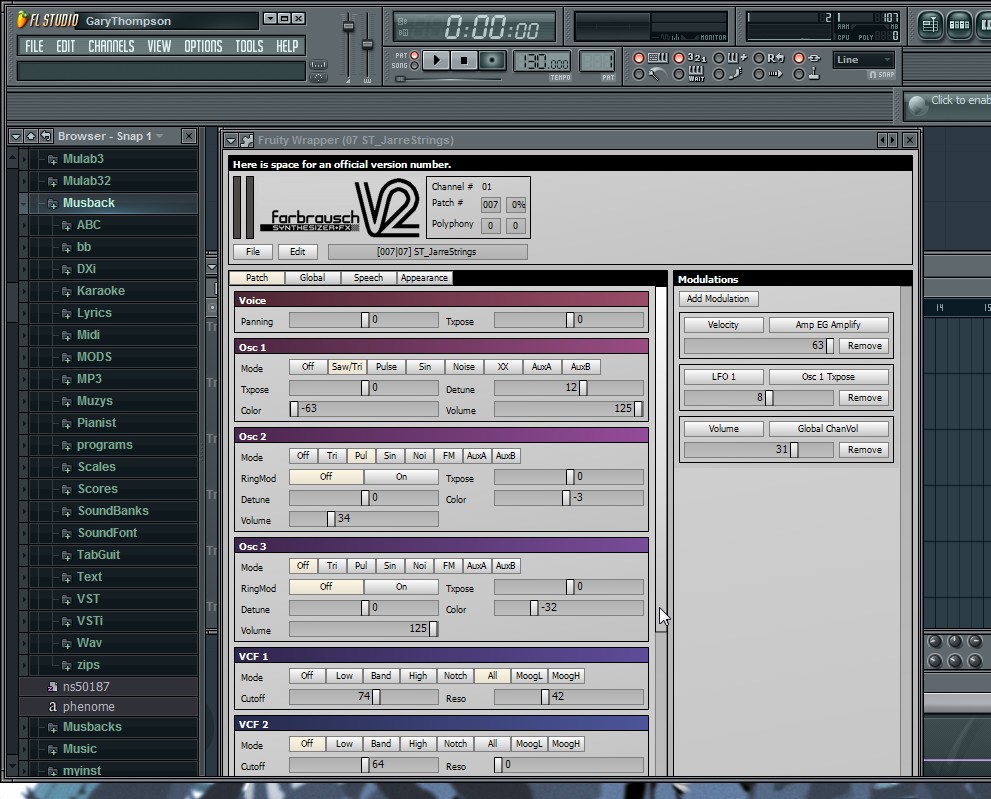Click the tempo display 130.000
Viewport: 991px width, 799px height.
tap(542, 62)
